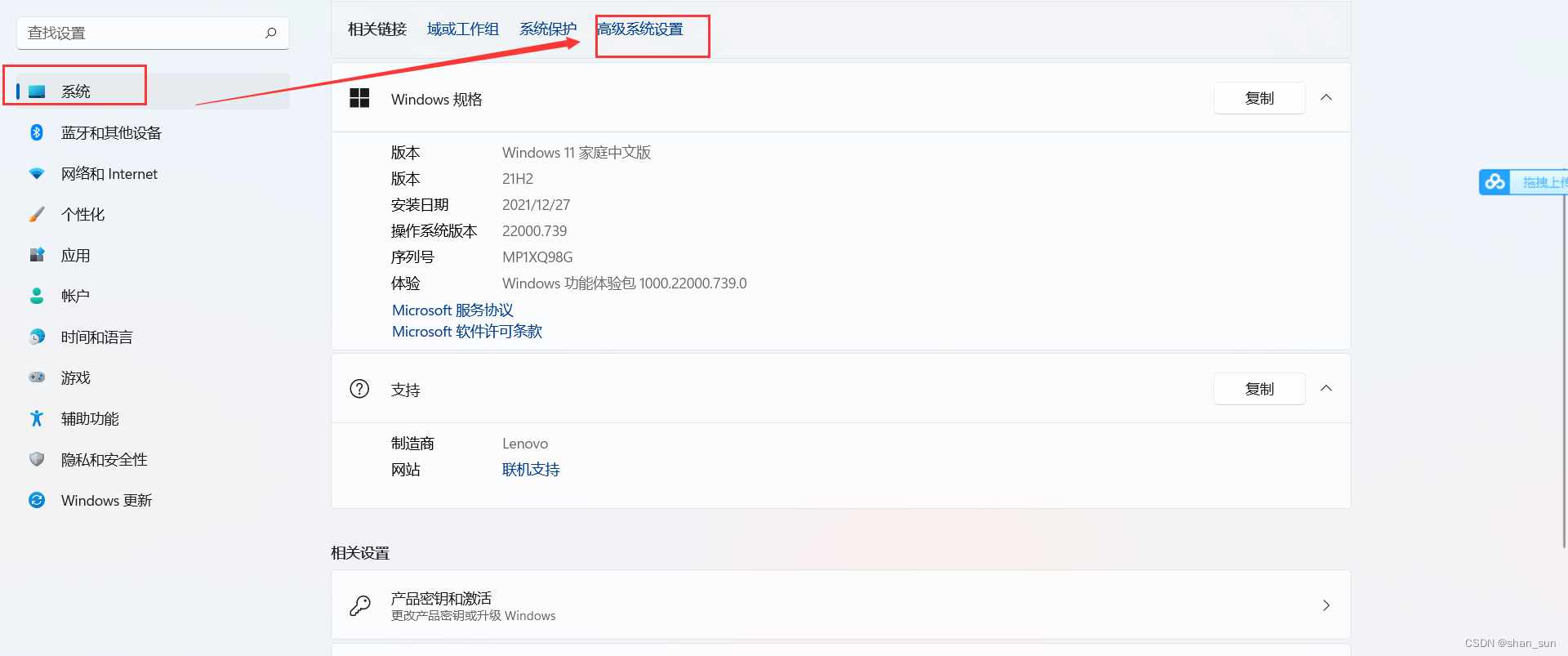Click the serial number MP1XQ98G
The height and width of the screenshot is (656, 1568).
(x=537, y=257)
